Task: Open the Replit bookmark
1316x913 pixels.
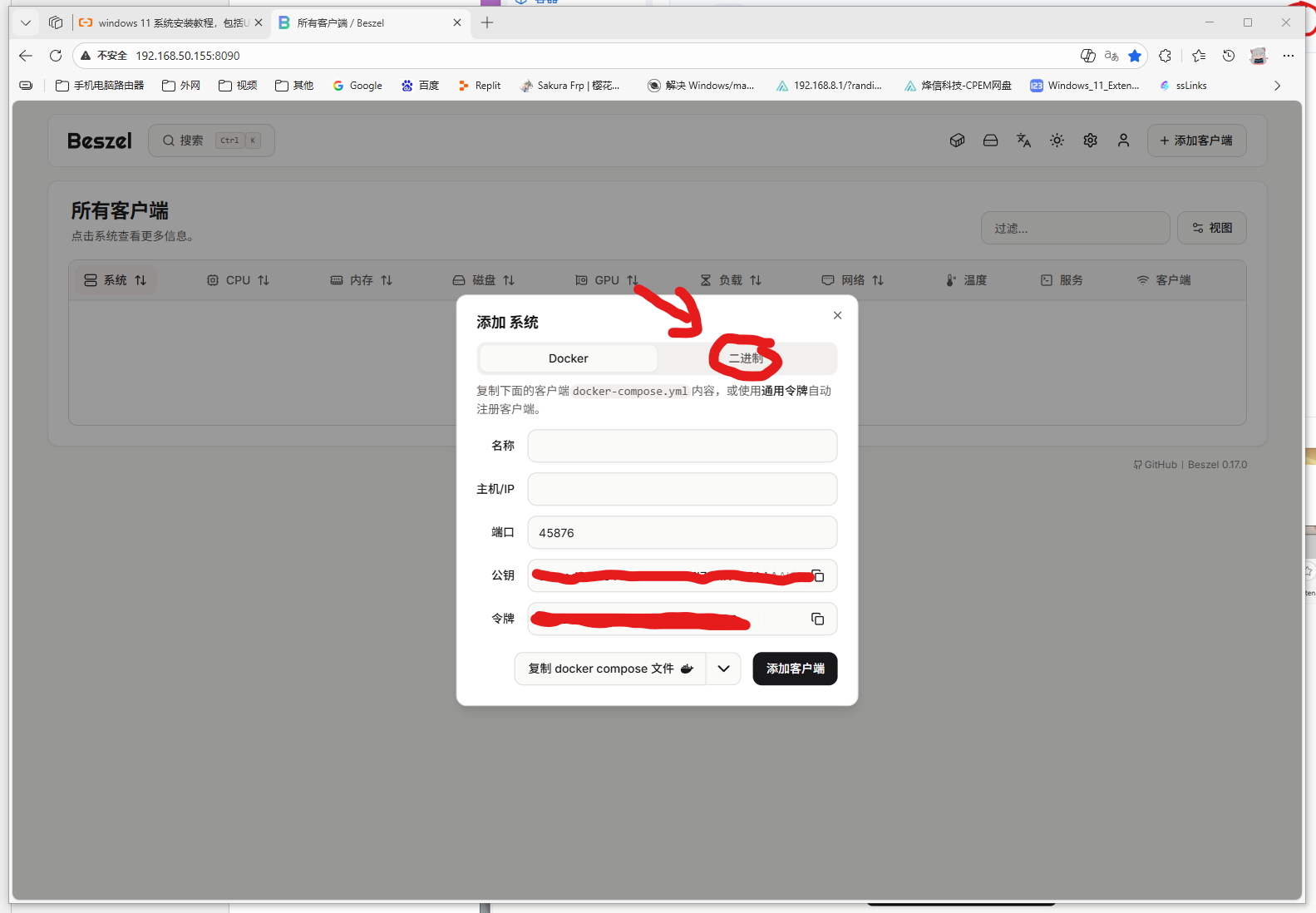Action: point(480,86)
